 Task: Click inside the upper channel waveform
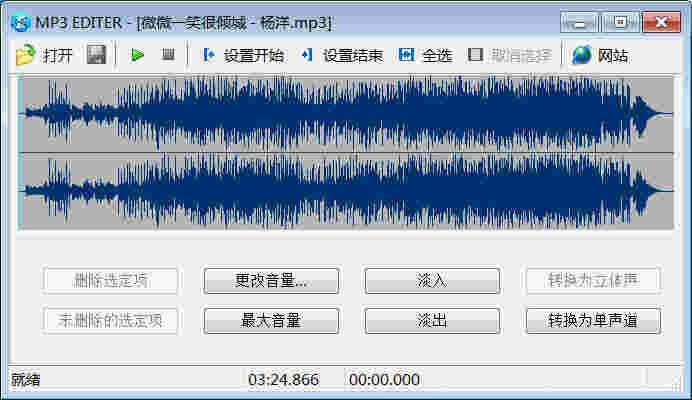(346, 114)
